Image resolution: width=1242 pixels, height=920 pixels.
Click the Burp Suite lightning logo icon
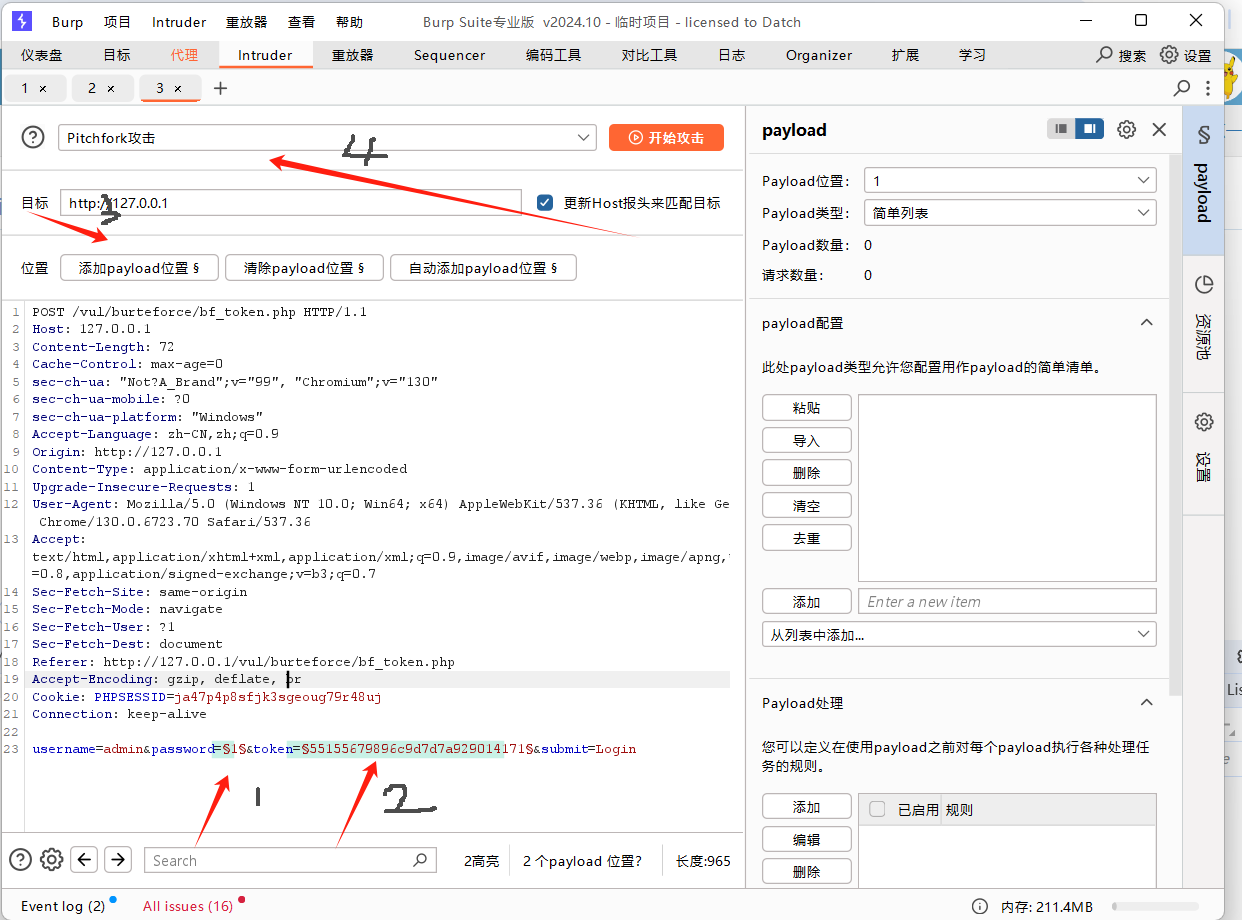coord(22,21)
